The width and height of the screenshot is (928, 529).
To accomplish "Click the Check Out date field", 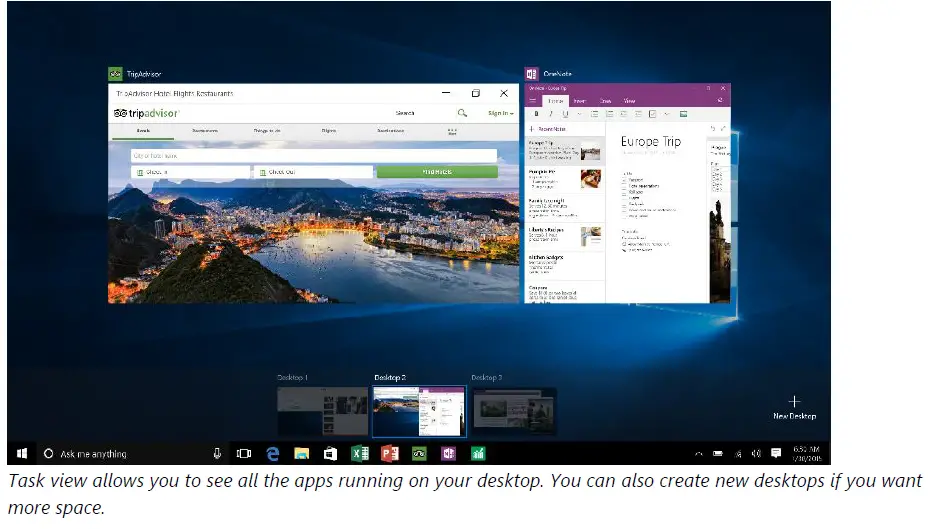I will tap(313, 172).
